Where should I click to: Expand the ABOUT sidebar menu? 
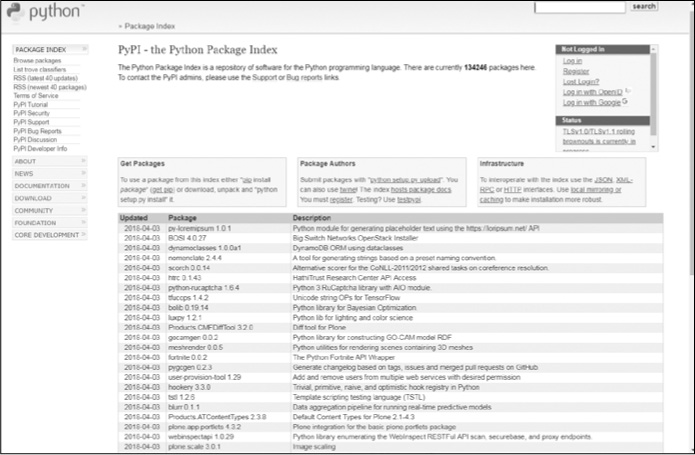click(50, 161)
